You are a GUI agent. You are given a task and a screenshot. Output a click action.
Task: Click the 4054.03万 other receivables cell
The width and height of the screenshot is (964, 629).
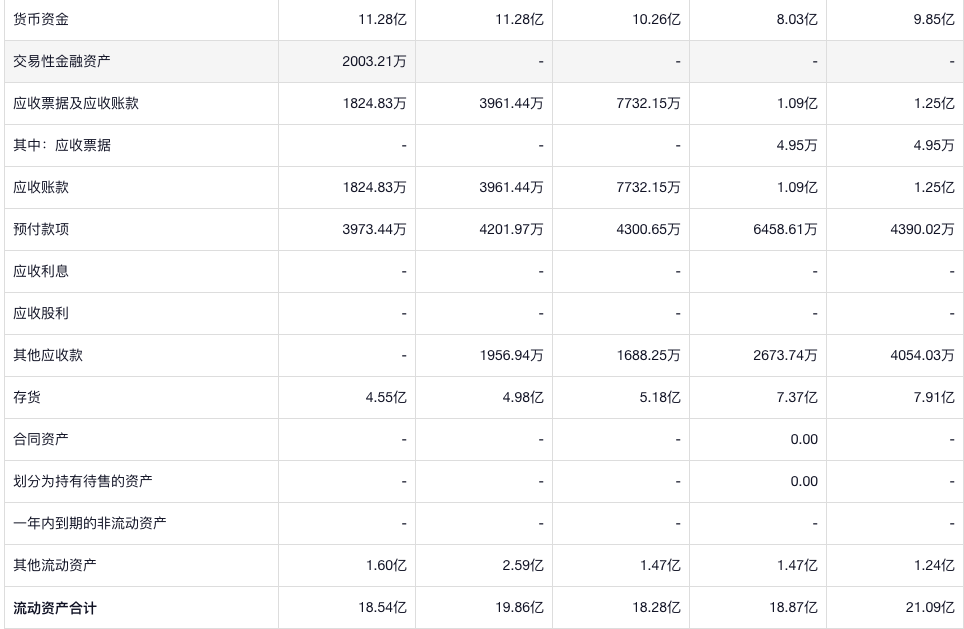coord(922,355)
